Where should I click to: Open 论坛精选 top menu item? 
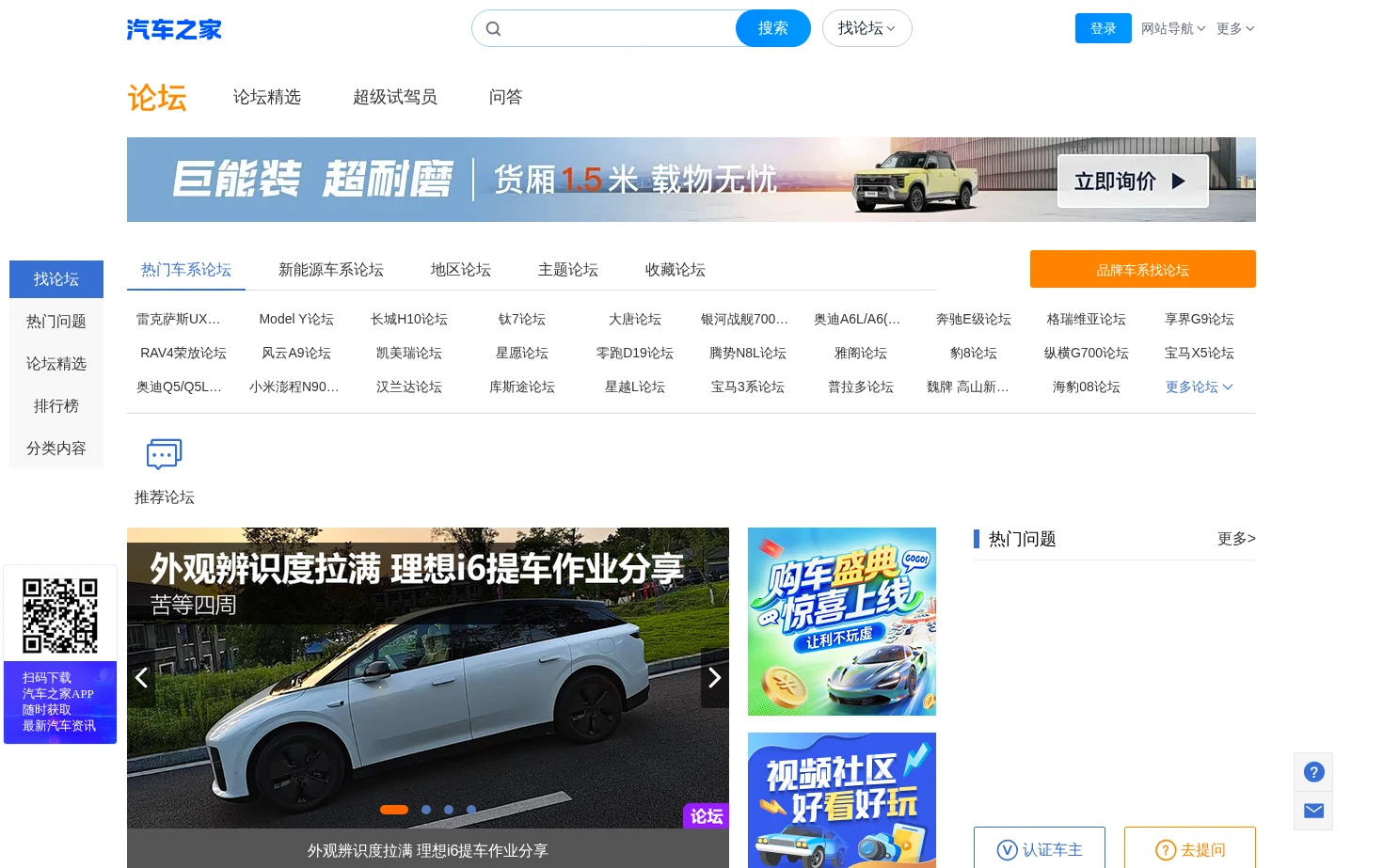coord(267,97)
